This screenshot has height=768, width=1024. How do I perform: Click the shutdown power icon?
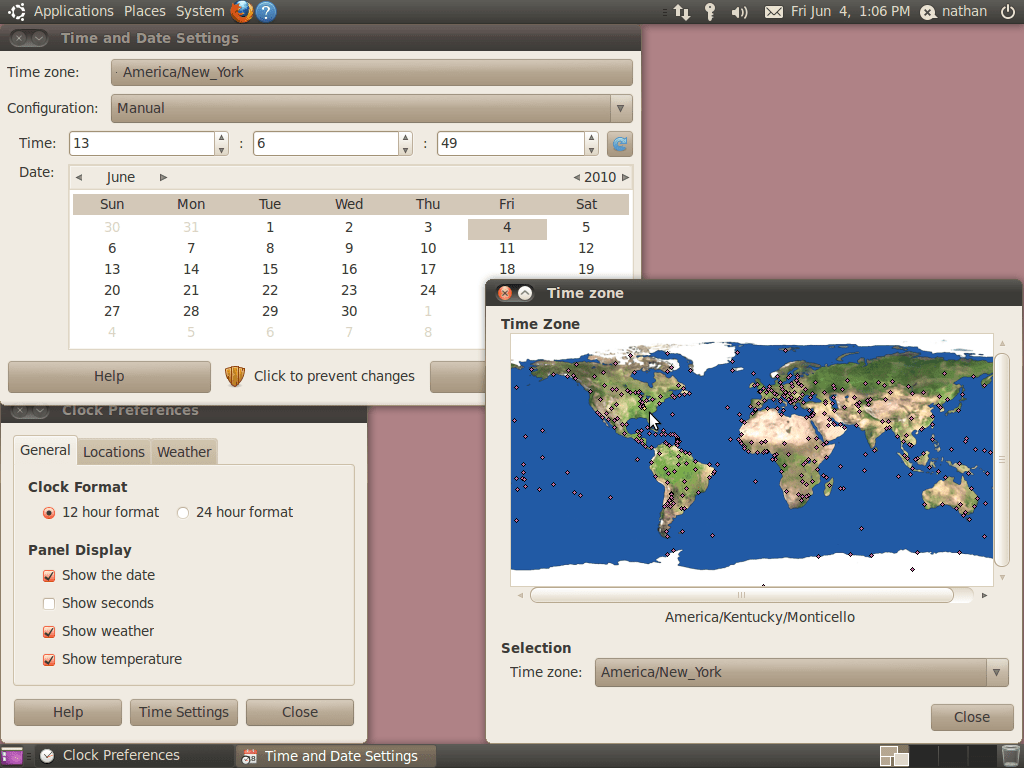(1008, 12)
